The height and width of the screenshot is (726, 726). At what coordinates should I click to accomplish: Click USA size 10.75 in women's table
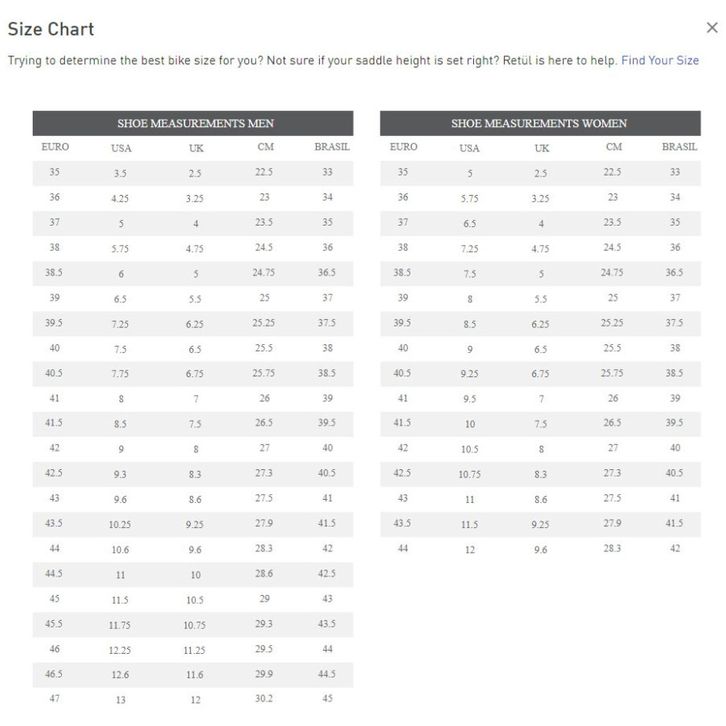click(x=469, y=474)
